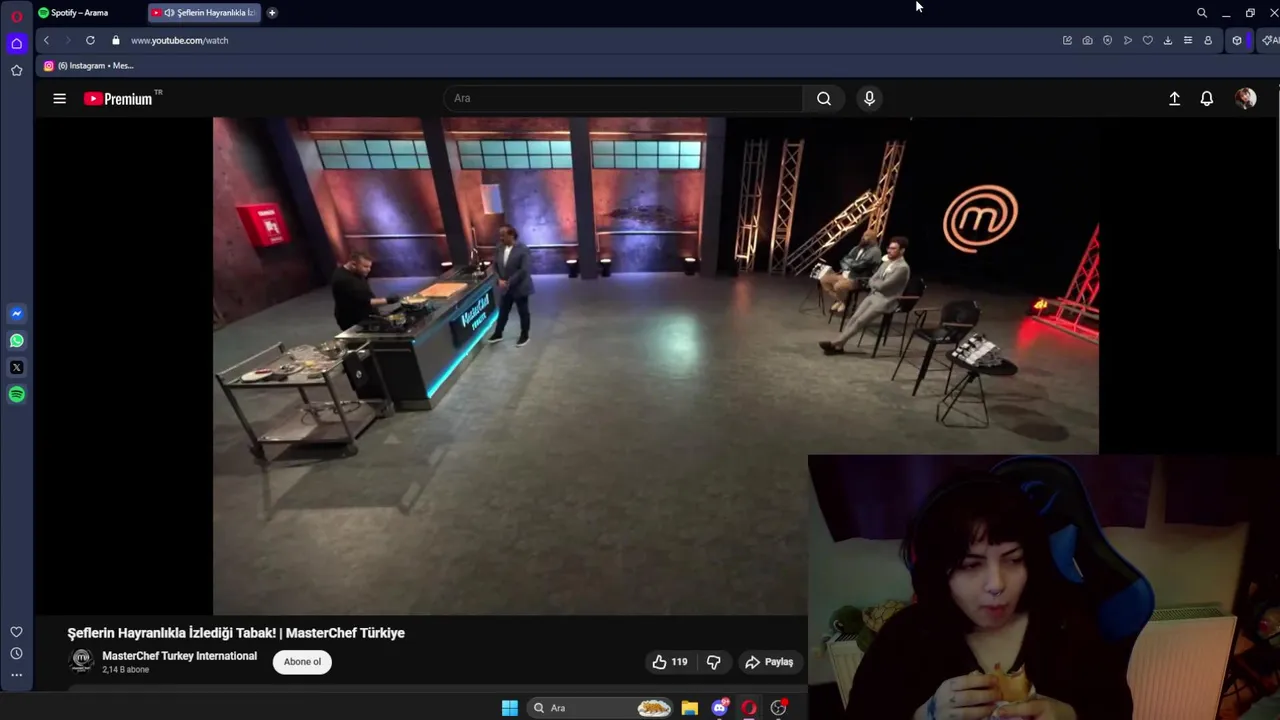This screenshot has width=1280, height=720.
Task: Open Opera account profile icon
Action: coord(1208,40)
